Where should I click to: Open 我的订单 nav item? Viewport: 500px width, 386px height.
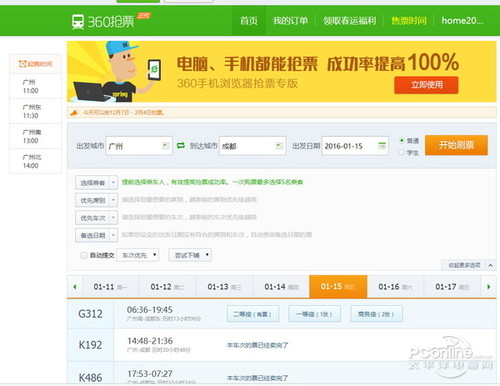(290, 21)
